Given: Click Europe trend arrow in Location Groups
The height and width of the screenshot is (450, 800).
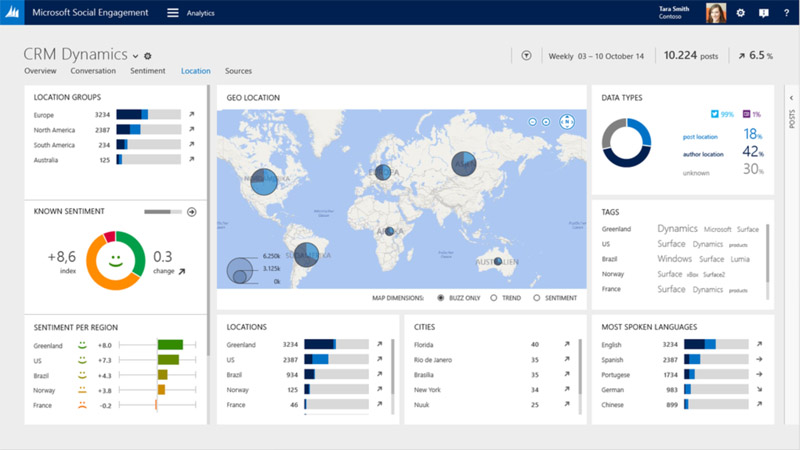Looking at the screenshot, I should [x=191, y=114].
